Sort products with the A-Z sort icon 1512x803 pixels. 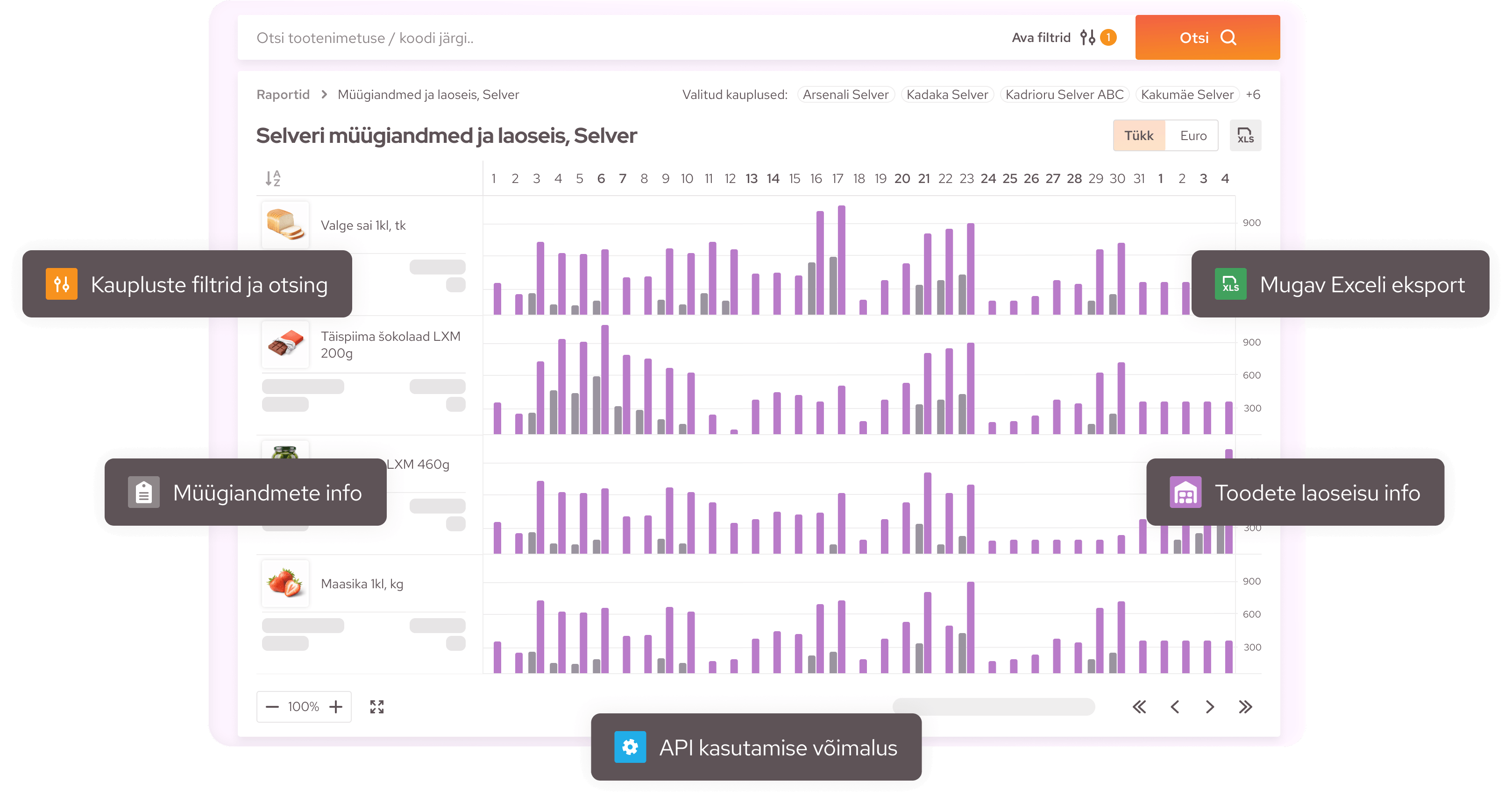click(x=273, y=178)
